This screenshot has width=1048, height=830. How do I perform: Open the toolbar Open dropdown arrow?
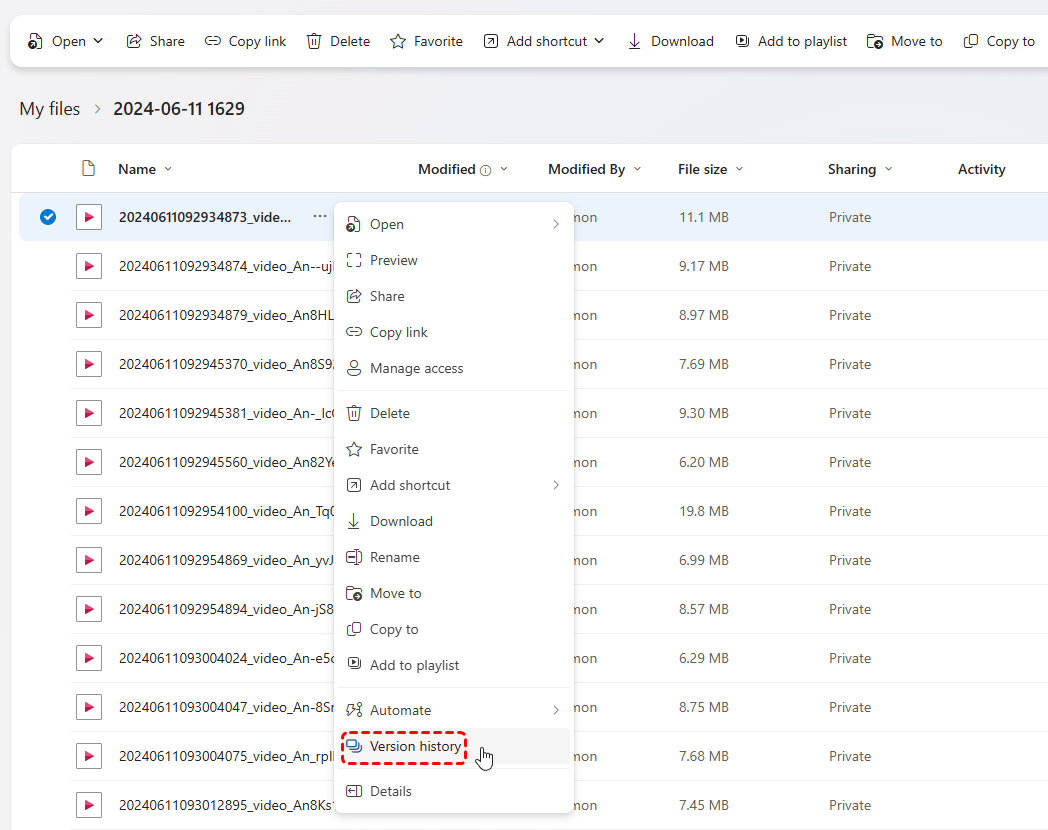pyautogui.click(x=98, y=41)
